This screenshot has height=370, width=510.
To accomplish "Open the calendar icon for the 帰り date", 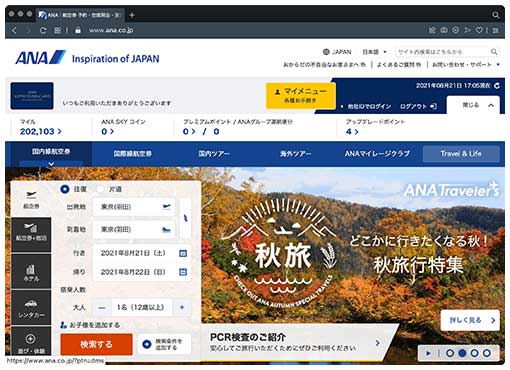I will (x=183, y=272).
